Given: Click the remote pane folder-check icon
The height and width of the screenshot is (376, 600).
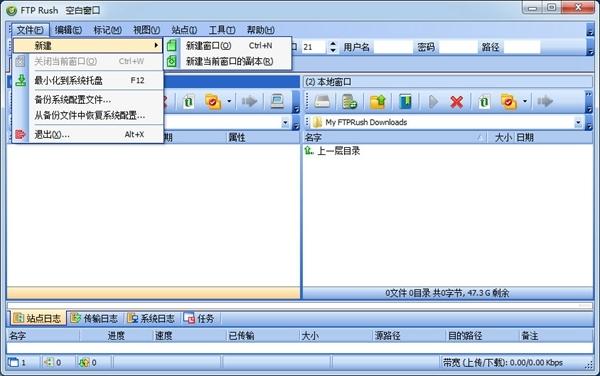Looking at the screenshot, I should [213, 101].
